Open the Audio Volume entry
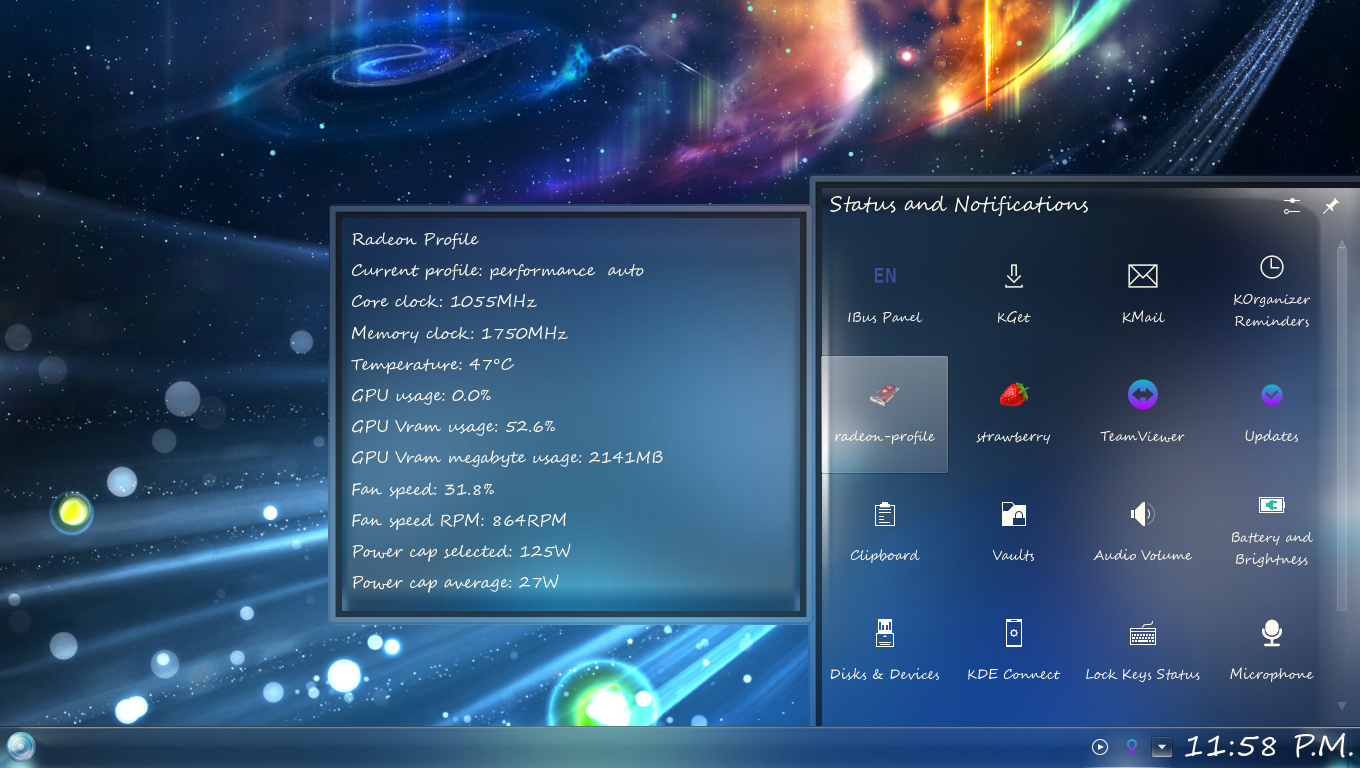The width and height of the screenshot is (1360, 768). coord(1142,533)
